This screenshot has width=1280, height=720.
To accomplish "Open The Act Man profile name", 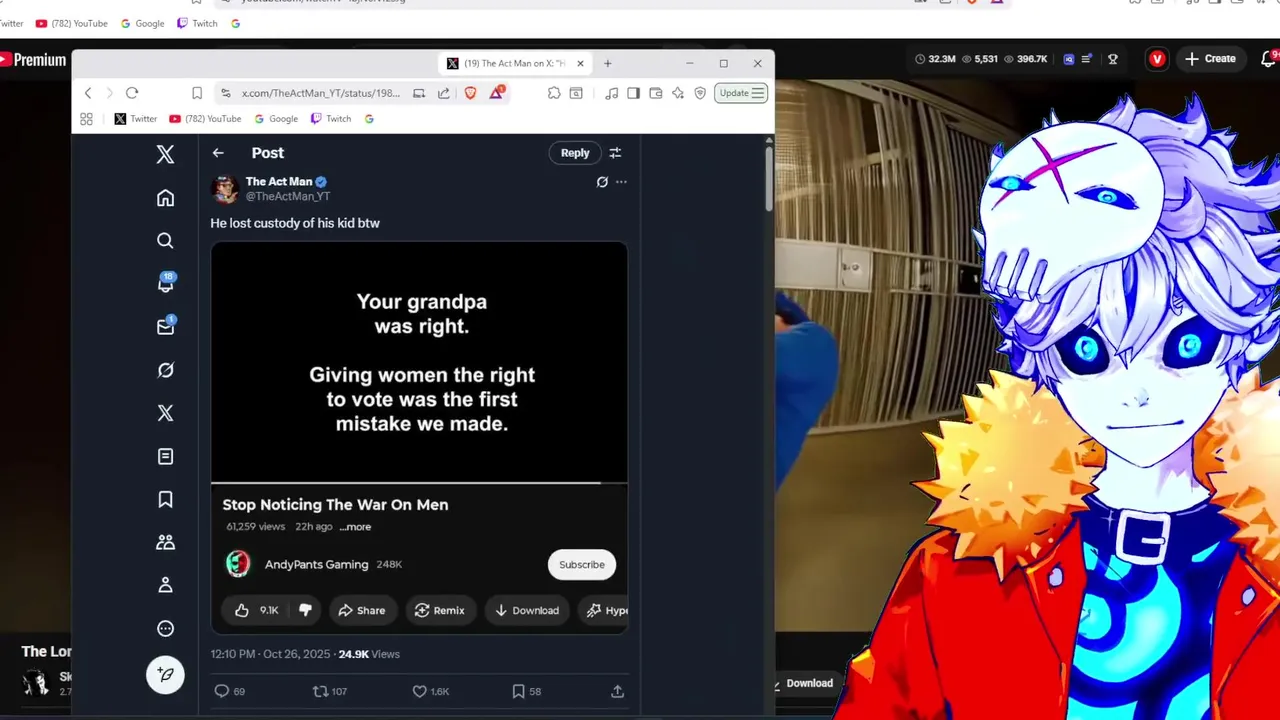I will (x=279, y=182).
